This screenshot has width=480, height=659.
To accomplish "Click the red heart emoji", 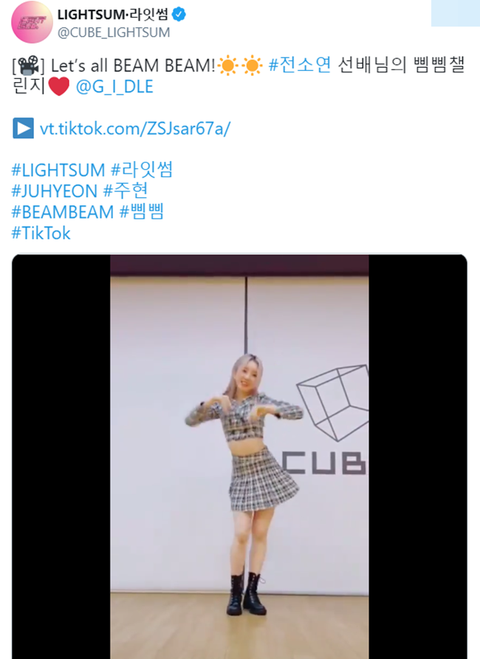I will pos(59,87).
